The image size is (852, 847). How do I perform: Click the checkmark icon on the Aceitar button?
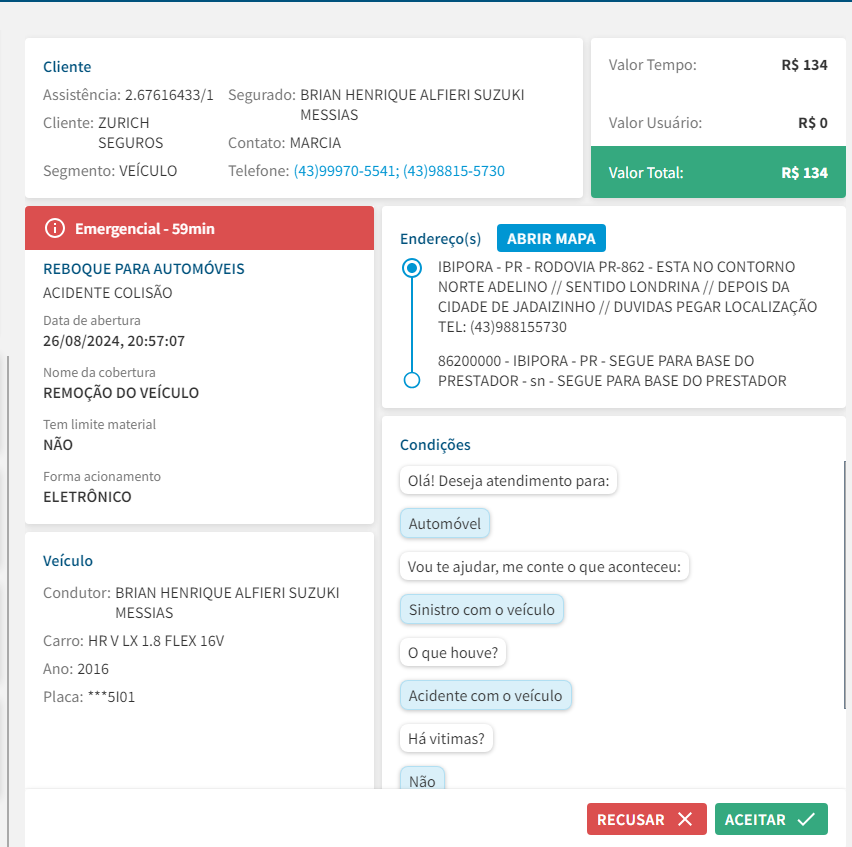click(806, 819)
